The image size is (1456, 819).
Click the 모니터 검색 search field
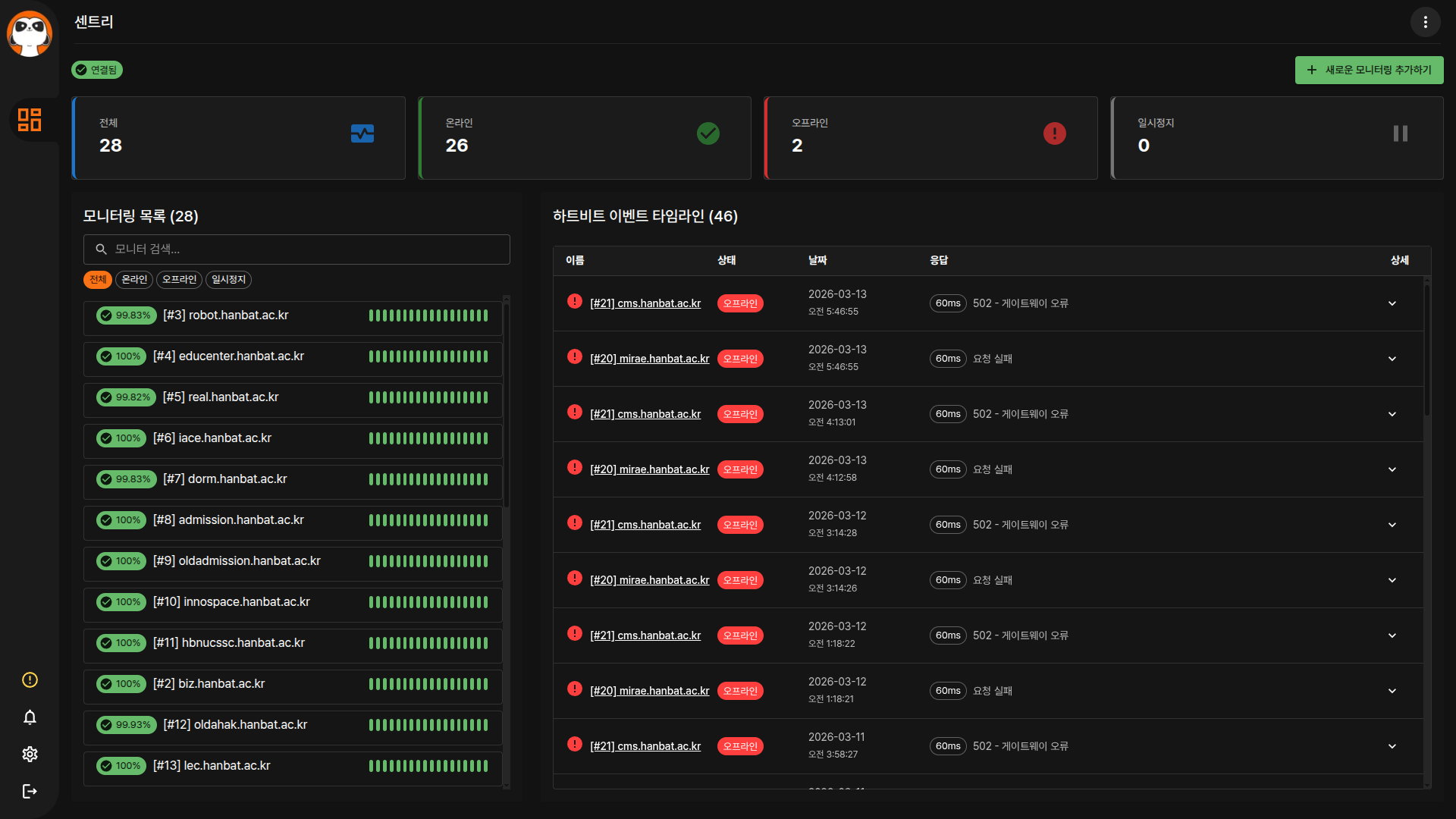(297, 249)
